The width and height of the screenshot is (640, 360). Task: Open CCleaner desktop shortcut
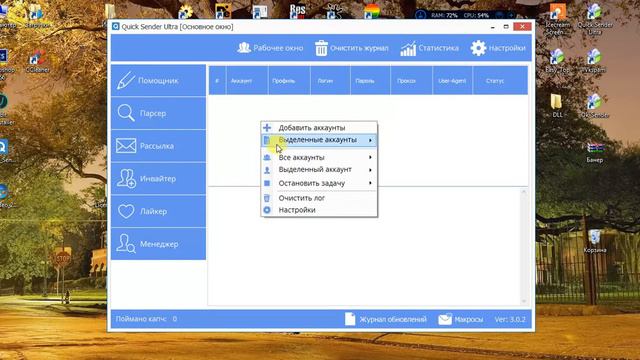[x=37, y=61]
